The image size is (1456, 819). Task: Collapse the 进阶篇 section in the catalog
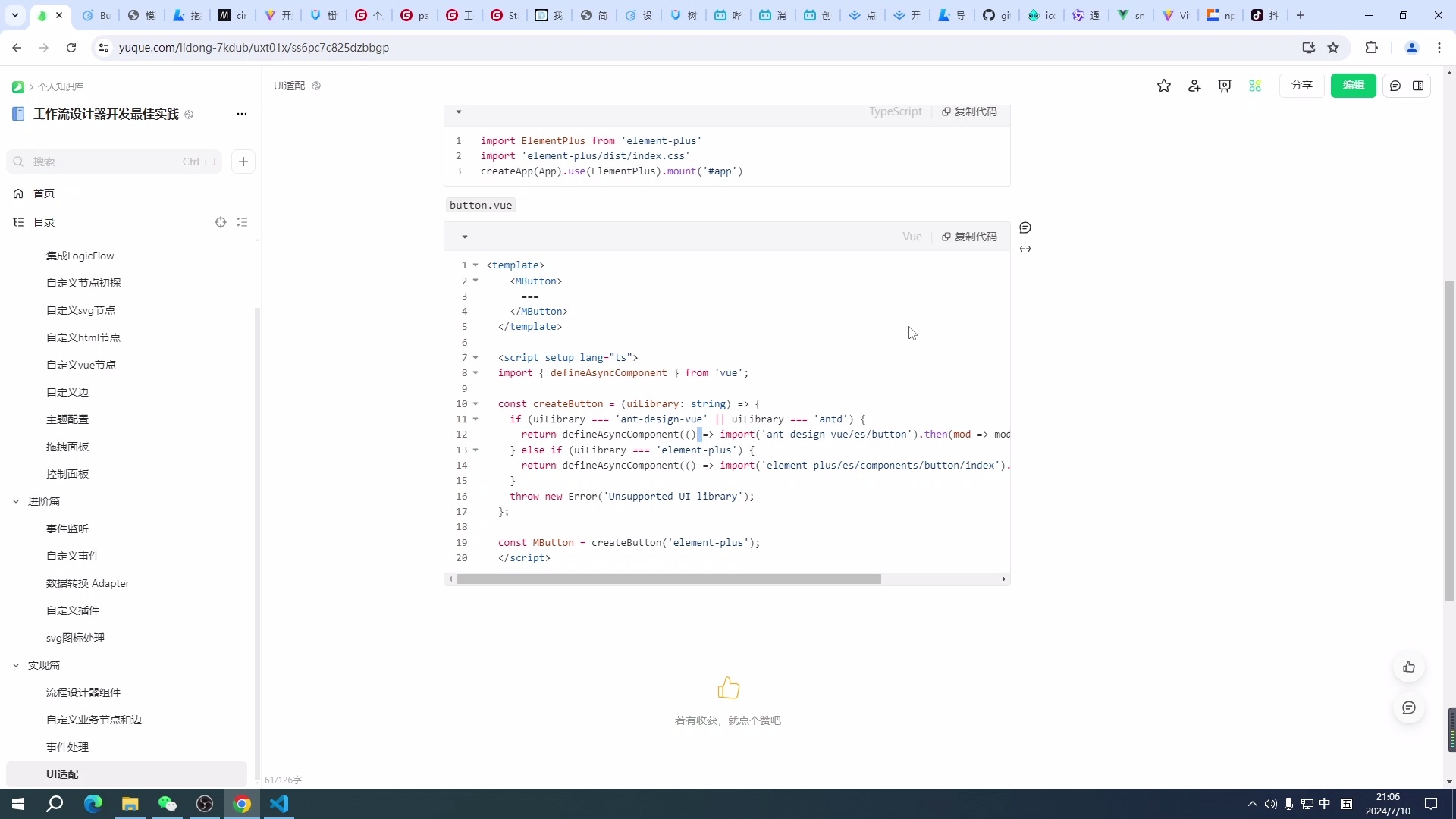[x=16, y=501]
